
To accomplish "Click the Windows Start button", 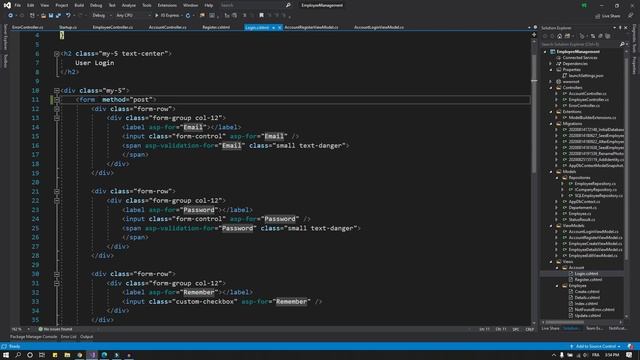I will tap(6, 355).
